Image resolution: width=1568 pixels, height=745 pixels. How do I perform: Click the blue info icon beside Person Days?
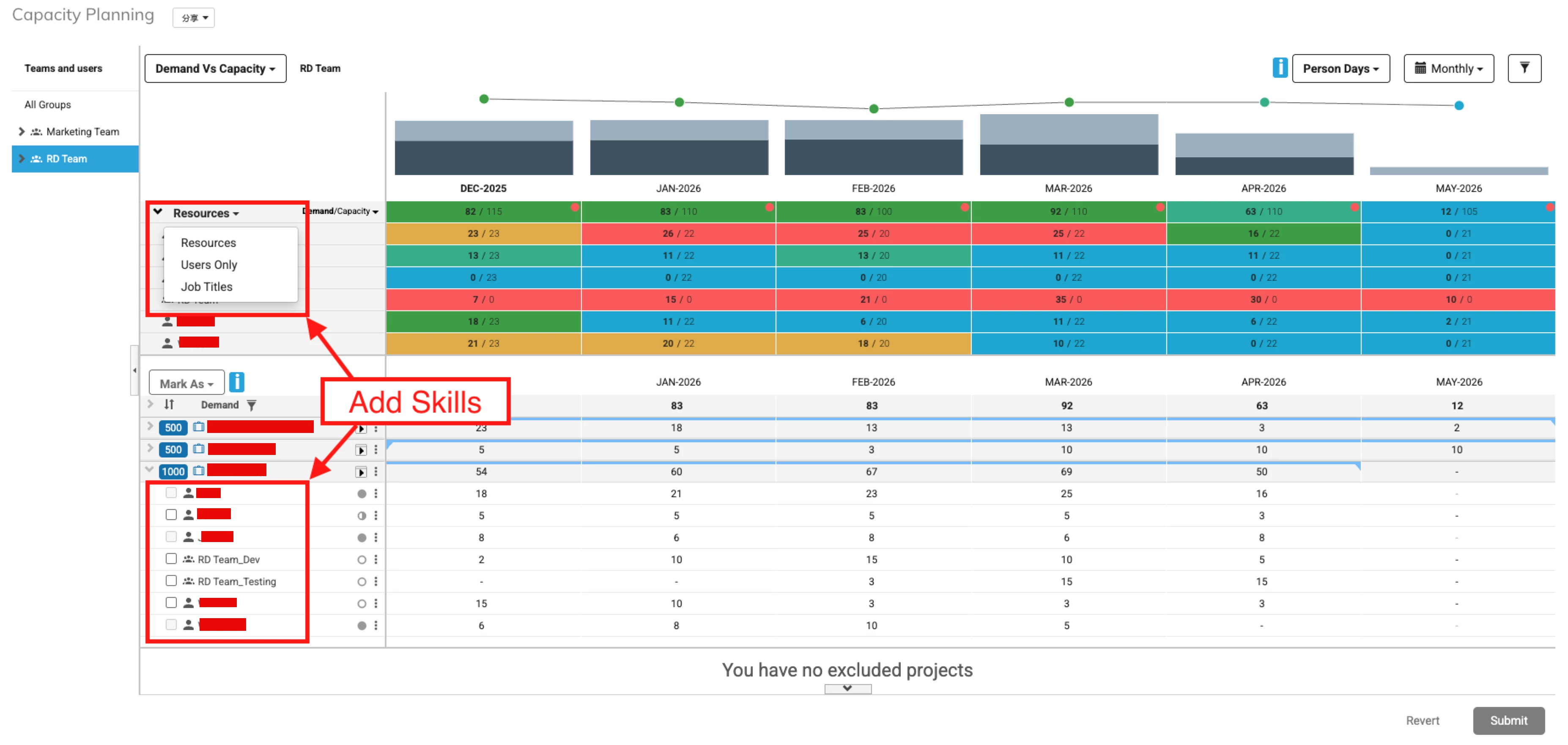tap(1280, 68)
